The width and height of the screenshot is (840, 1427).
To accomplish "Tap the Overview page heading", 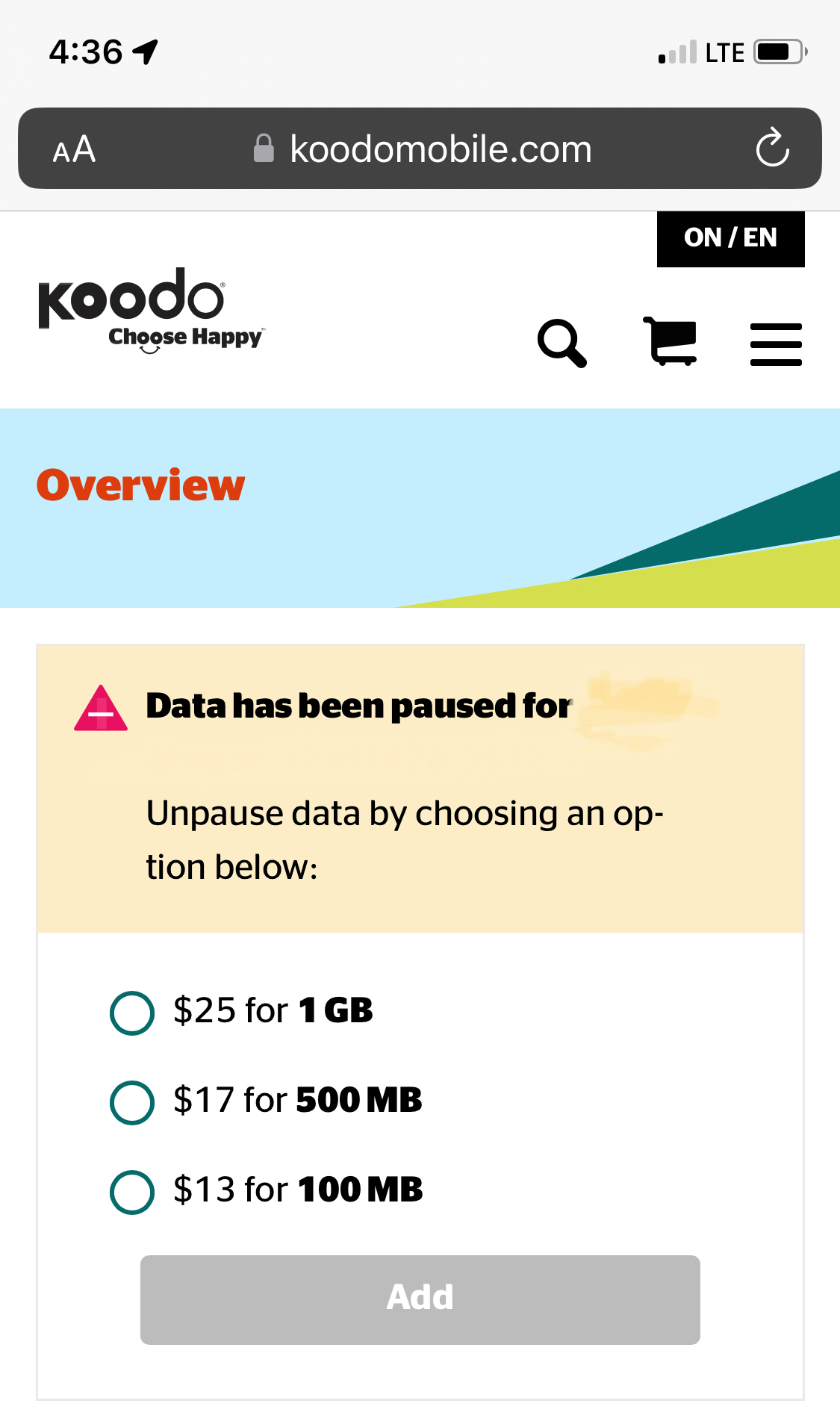I will pyautogui.click(x=140, y=485).
